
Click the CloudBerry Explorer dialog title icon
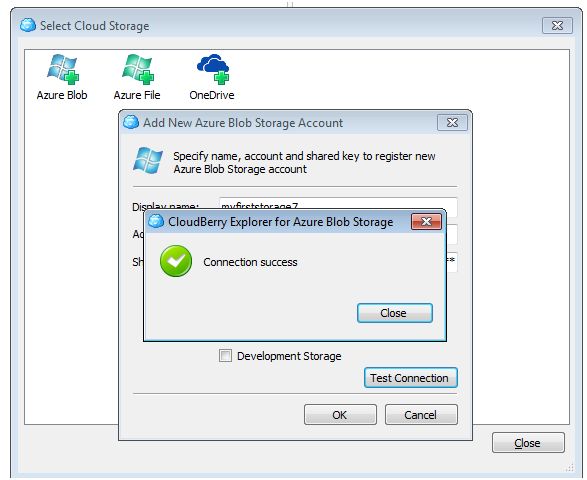pyautogui.click(x=156, y=221)
